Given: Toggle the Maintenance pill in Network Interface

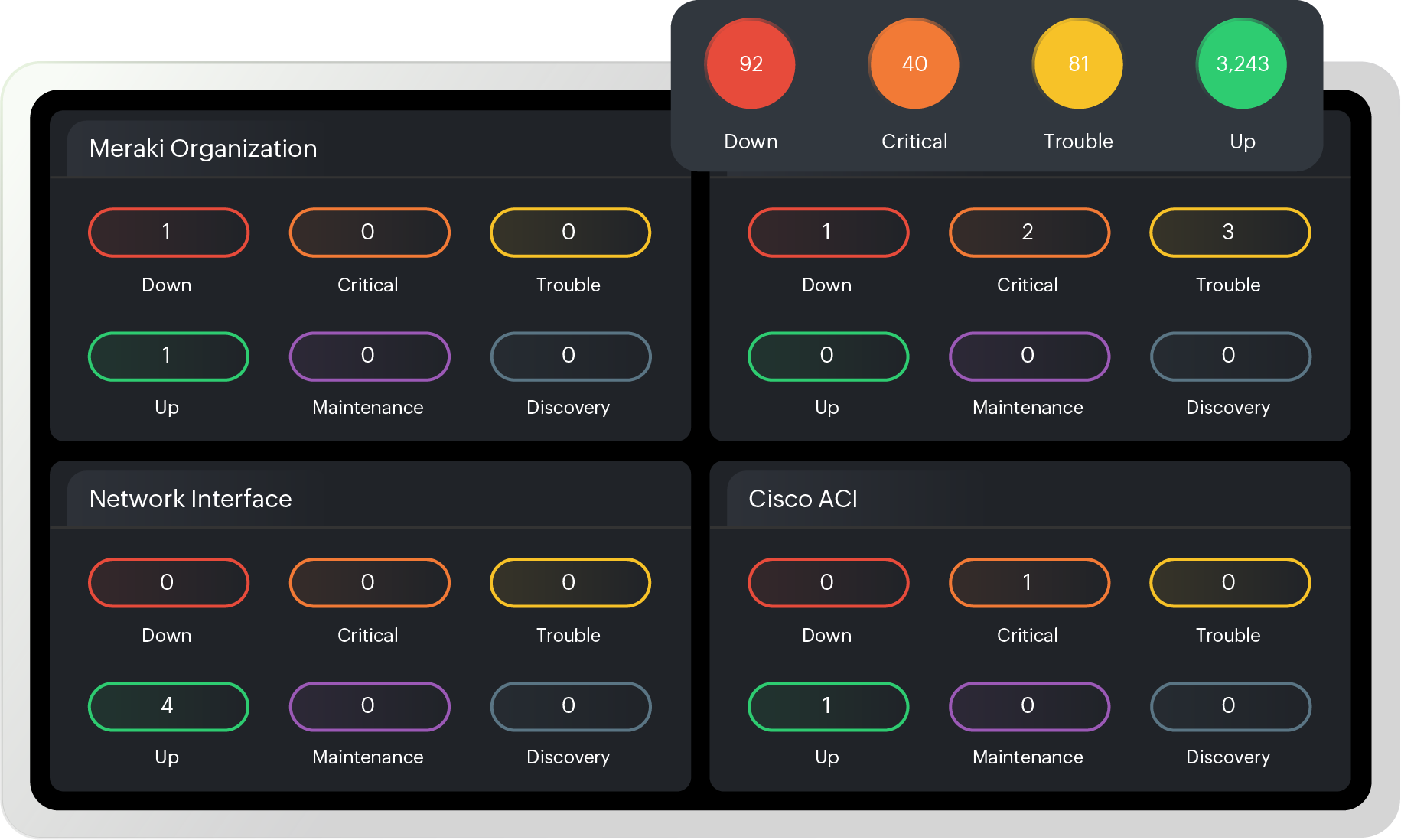Looking at the screenshot, I should [369, 706].
